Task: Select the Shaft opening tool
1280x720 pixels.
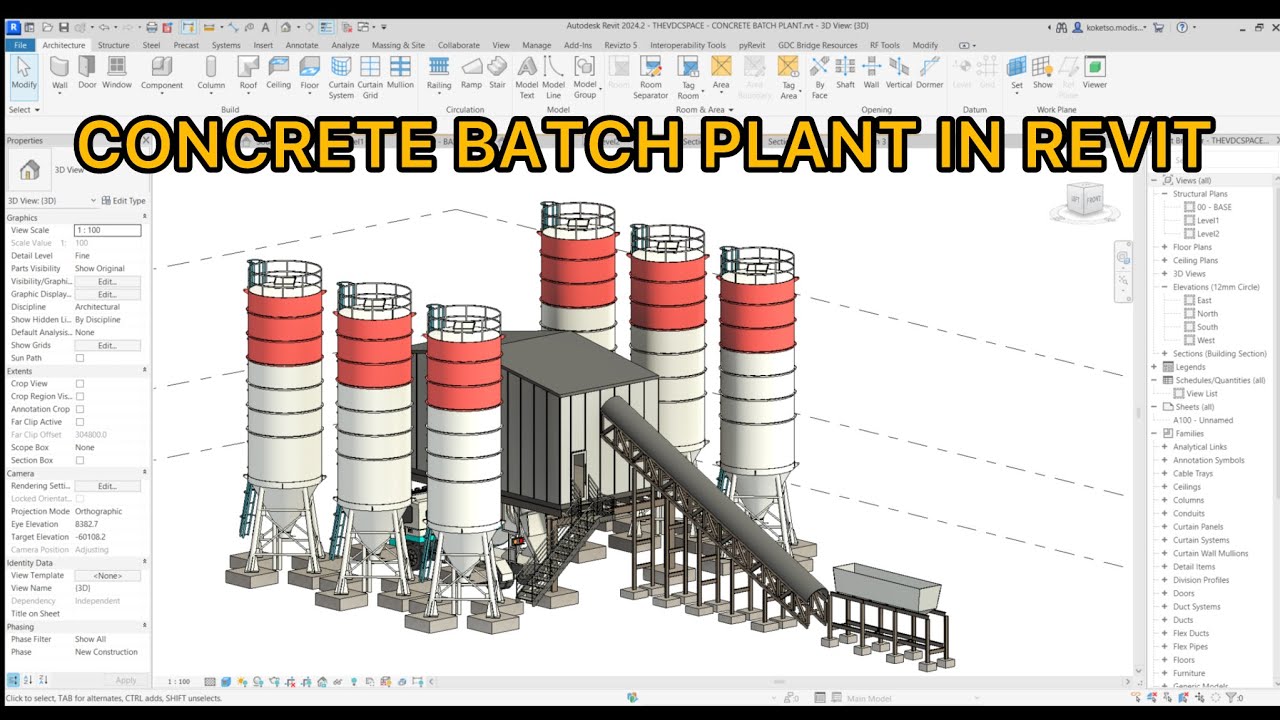Action: pyautogui.click(x=845, y=73)
